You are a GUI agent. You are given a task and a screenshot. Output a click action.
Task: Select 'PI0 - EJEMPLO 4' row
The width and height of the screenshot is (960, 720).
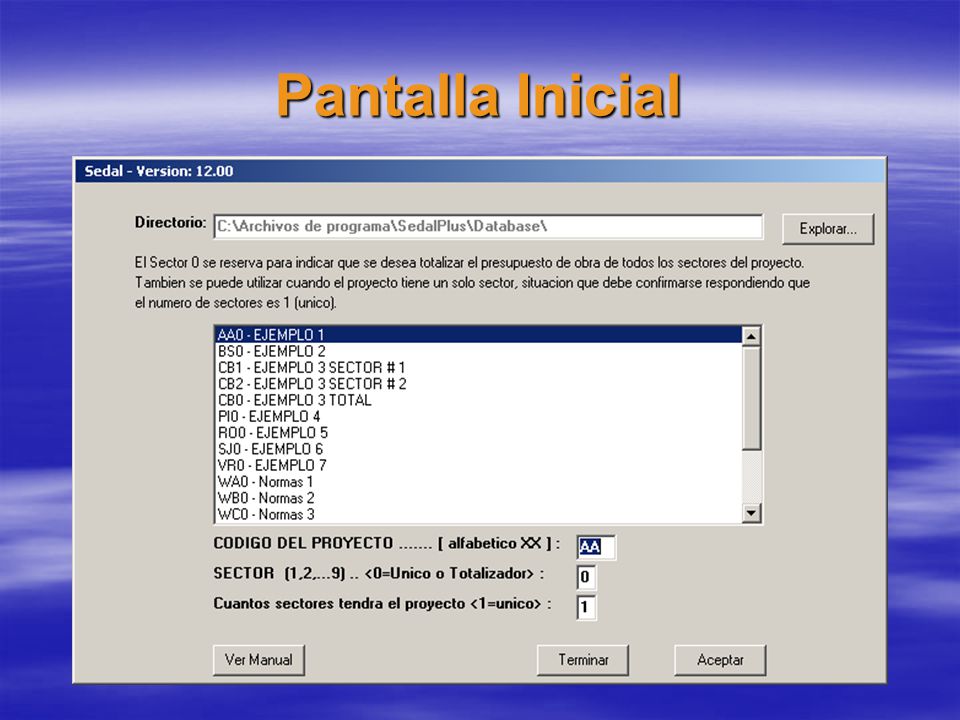pyautogui.click(x=478, y=416)
